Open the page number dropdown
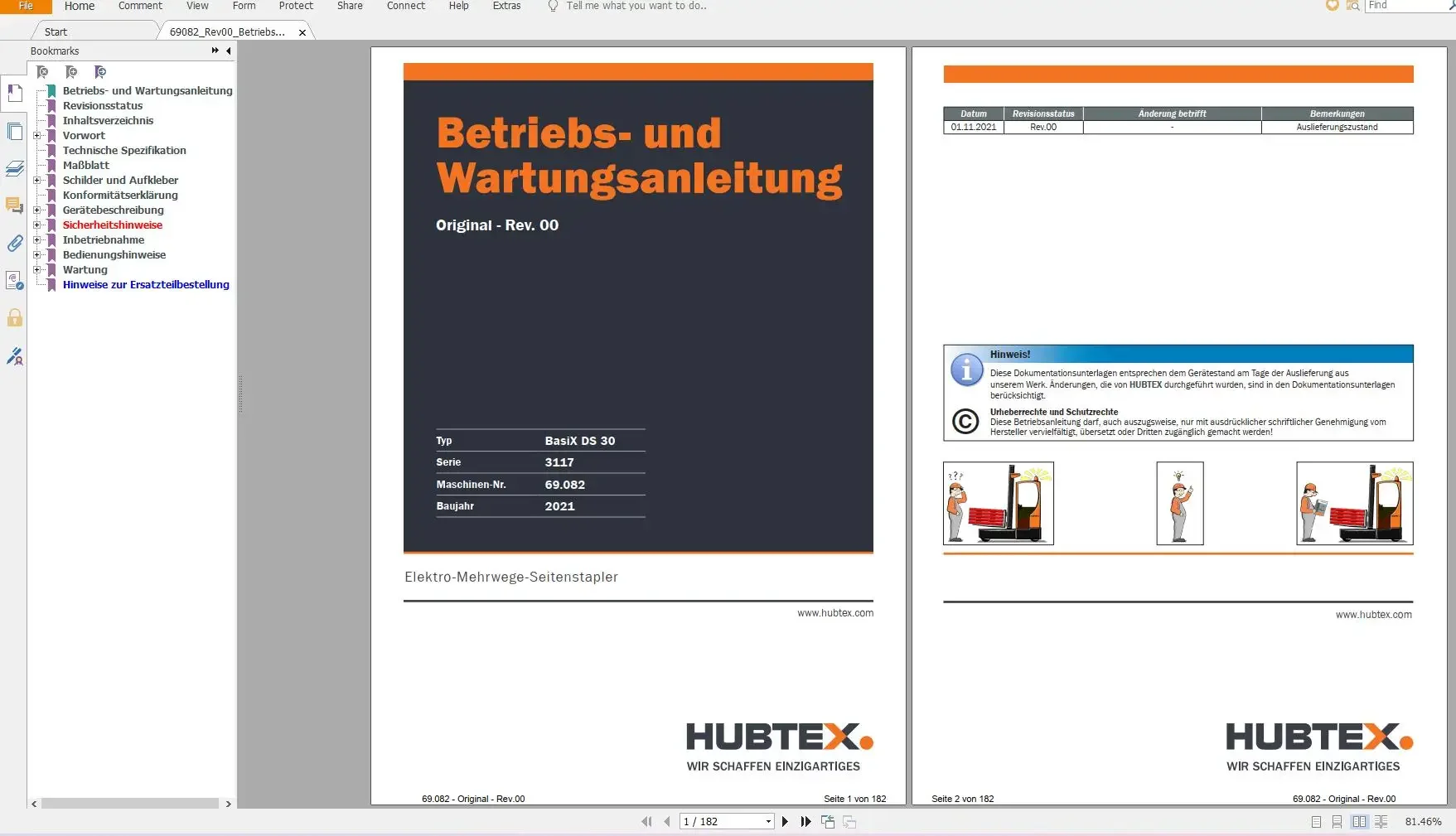 (x=768, y=821)
